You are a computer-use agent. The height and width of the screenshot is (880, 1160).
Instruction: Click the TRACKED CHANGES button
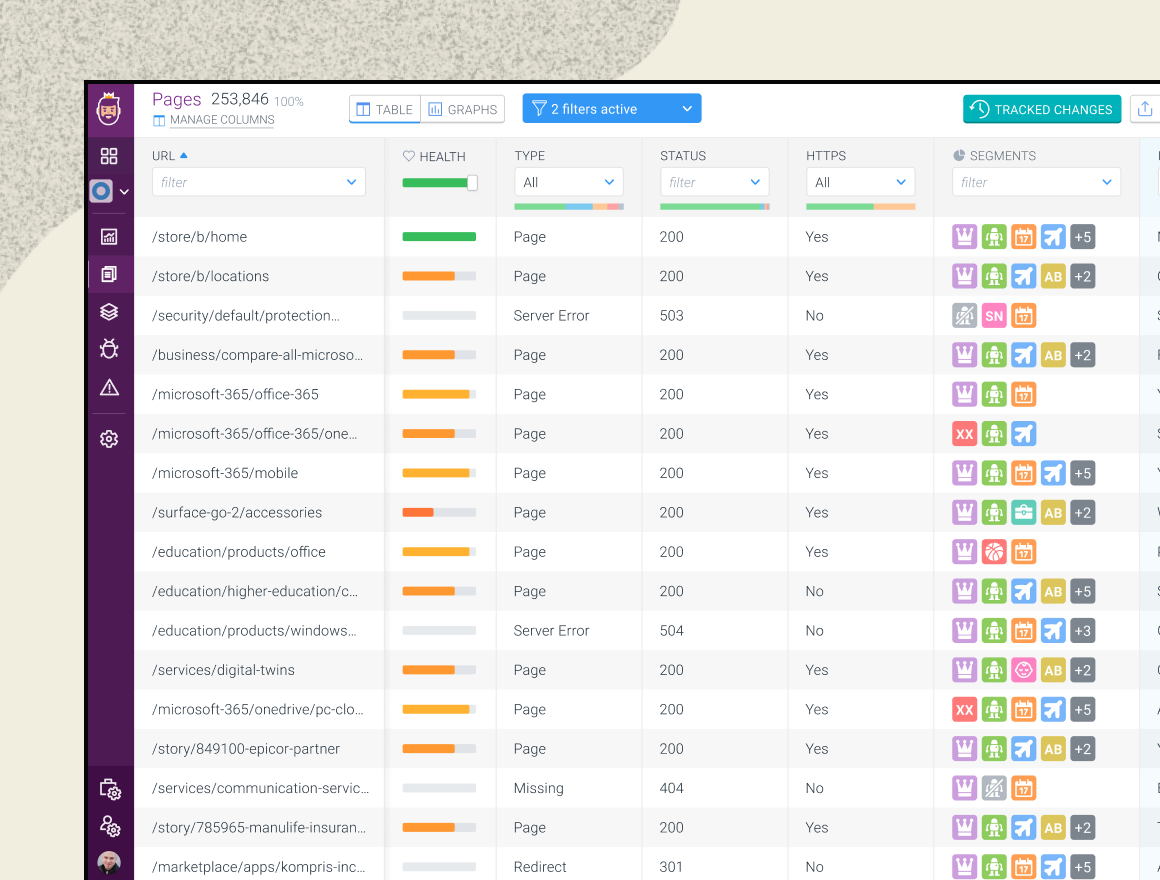[1042, 109]
